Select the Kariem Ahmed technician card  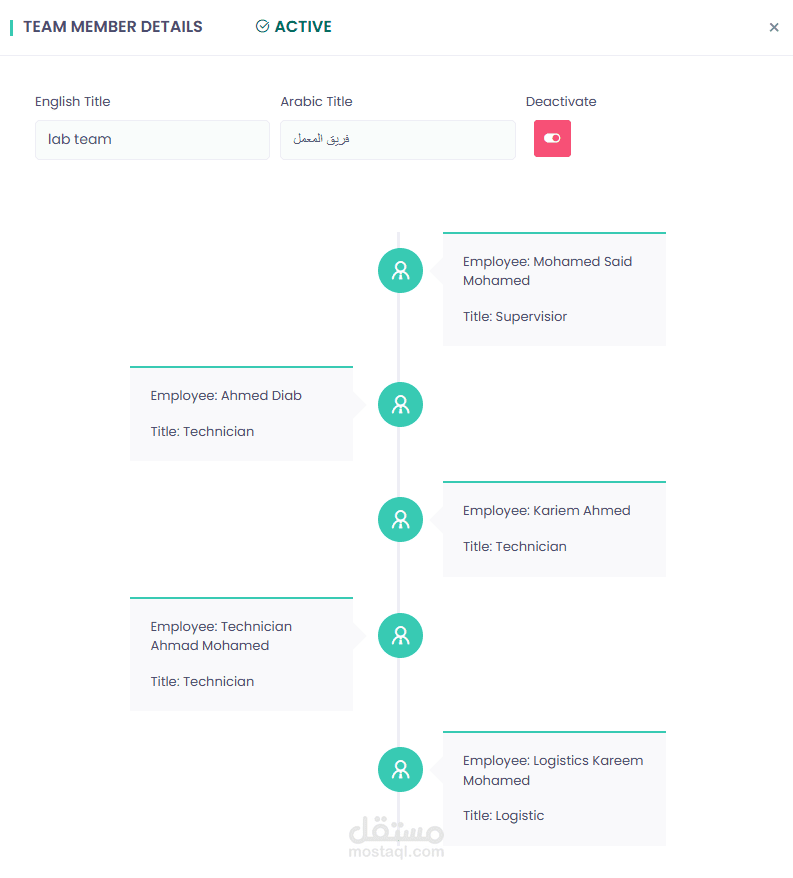[x=554, y=529]
